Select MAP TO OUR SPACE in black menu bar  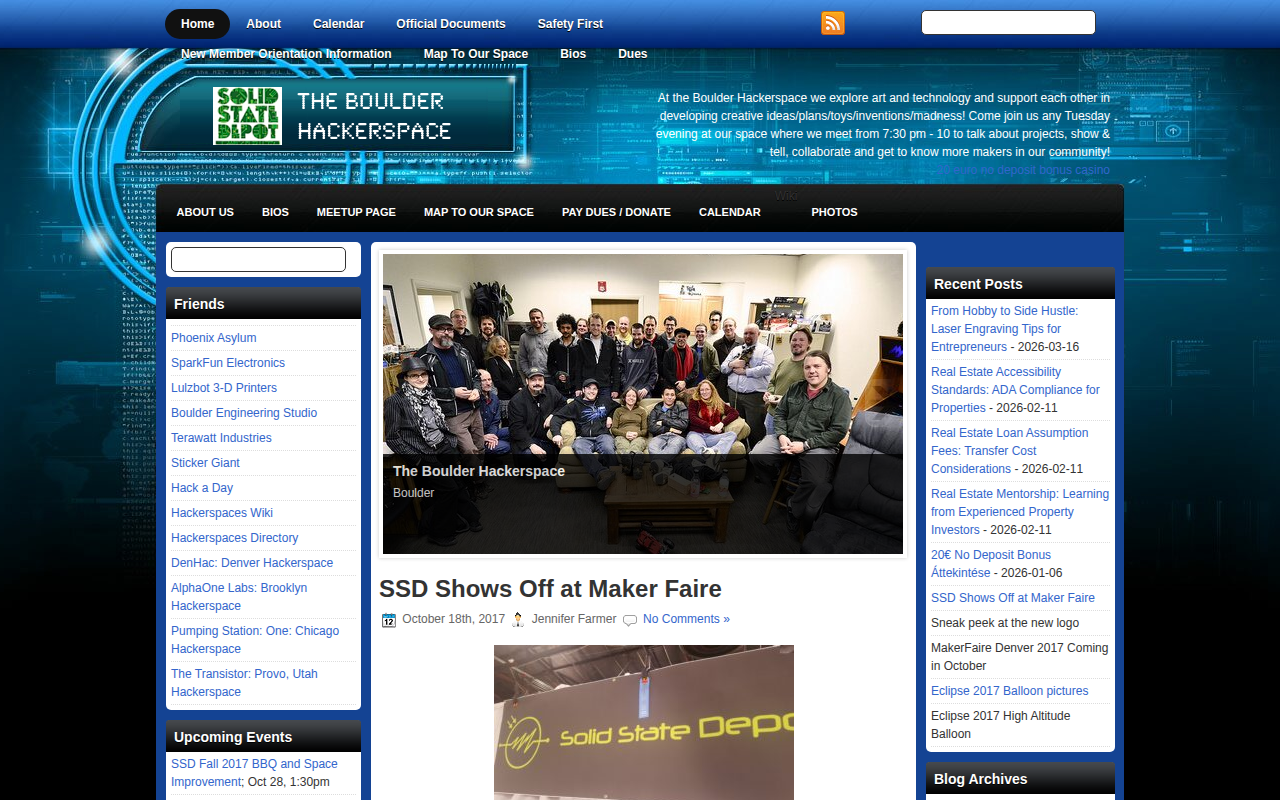[x=479, y=212]
